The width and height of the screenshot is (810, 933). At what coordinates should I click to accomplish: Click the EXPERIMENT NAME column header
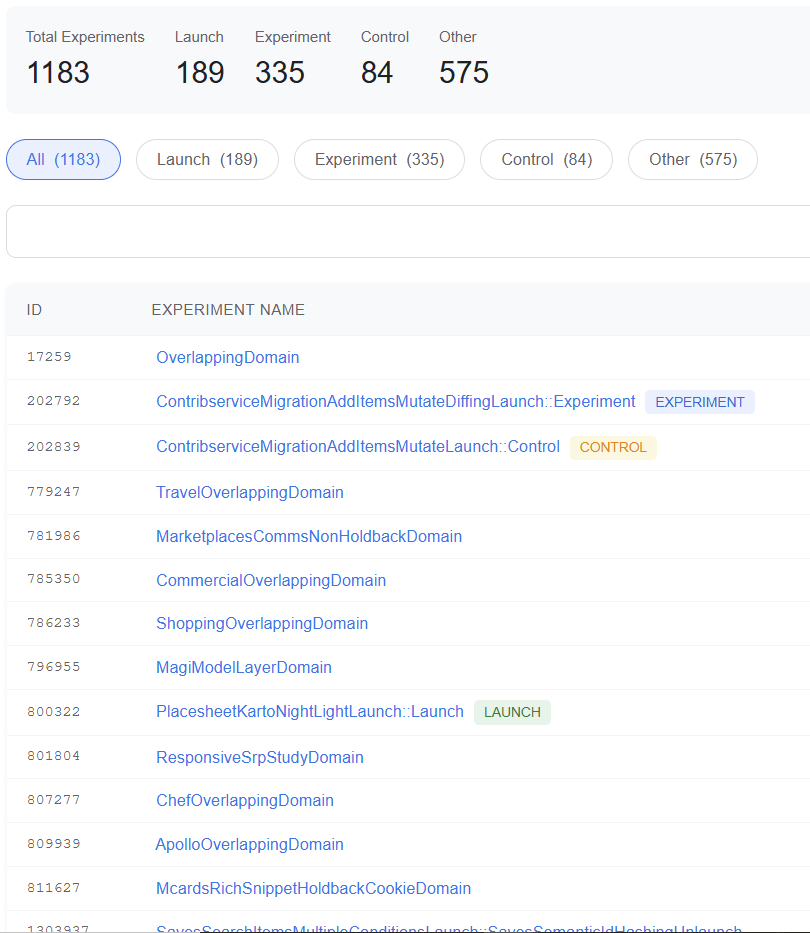click(228, 310)
